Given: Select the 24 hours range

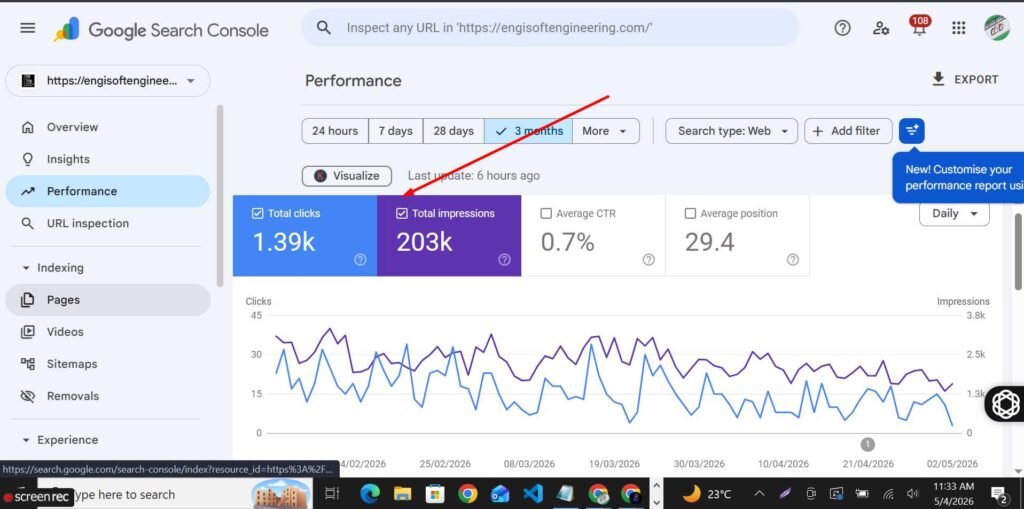Looking at the screenshot, I should point(335,131).
